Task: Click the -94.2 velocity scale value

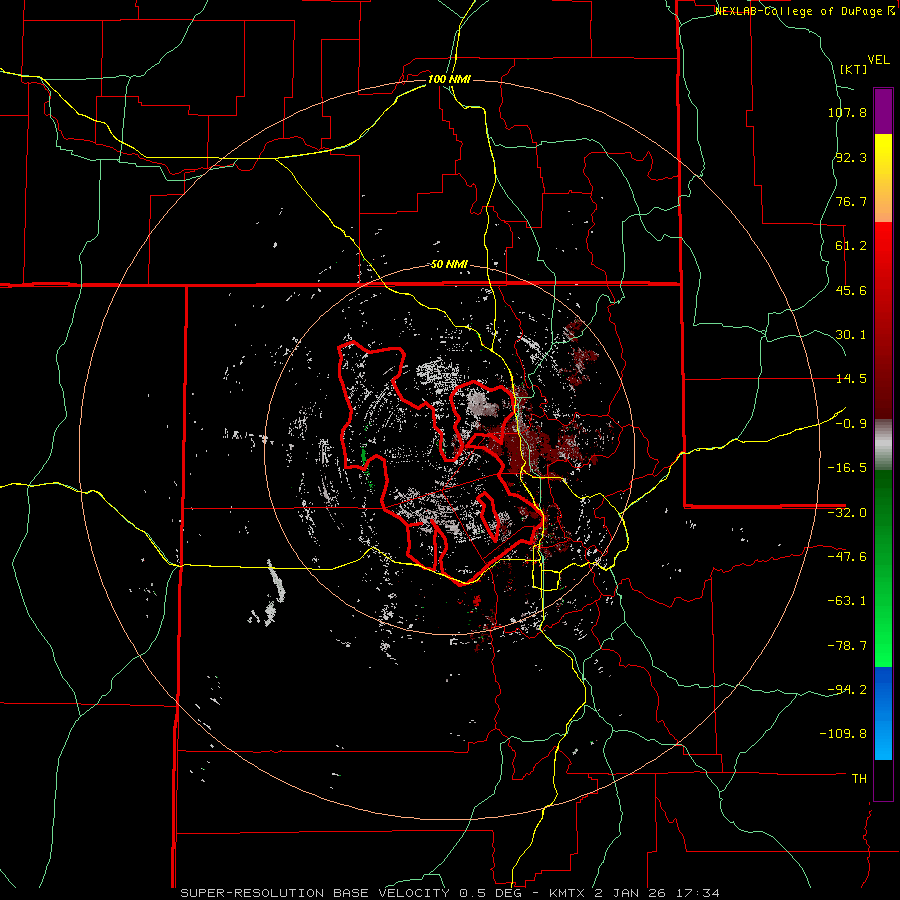Action: [847, 690]
